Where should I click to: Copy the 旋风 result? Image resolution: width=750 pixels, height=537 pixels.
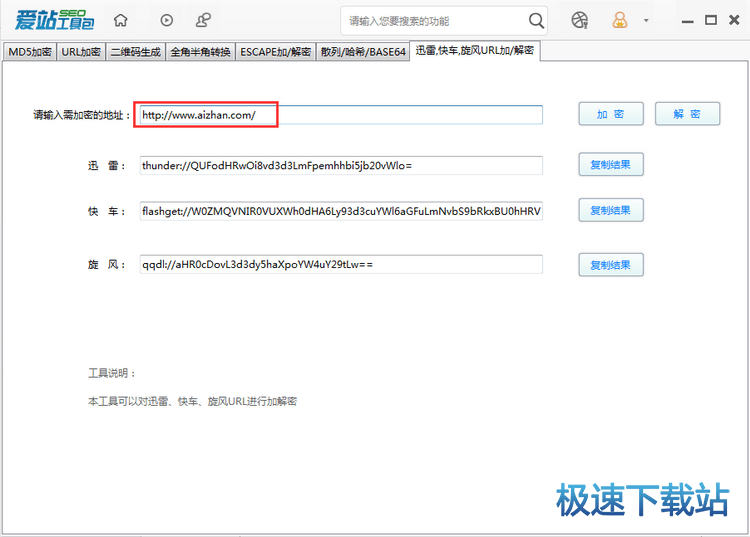(611, 265)
